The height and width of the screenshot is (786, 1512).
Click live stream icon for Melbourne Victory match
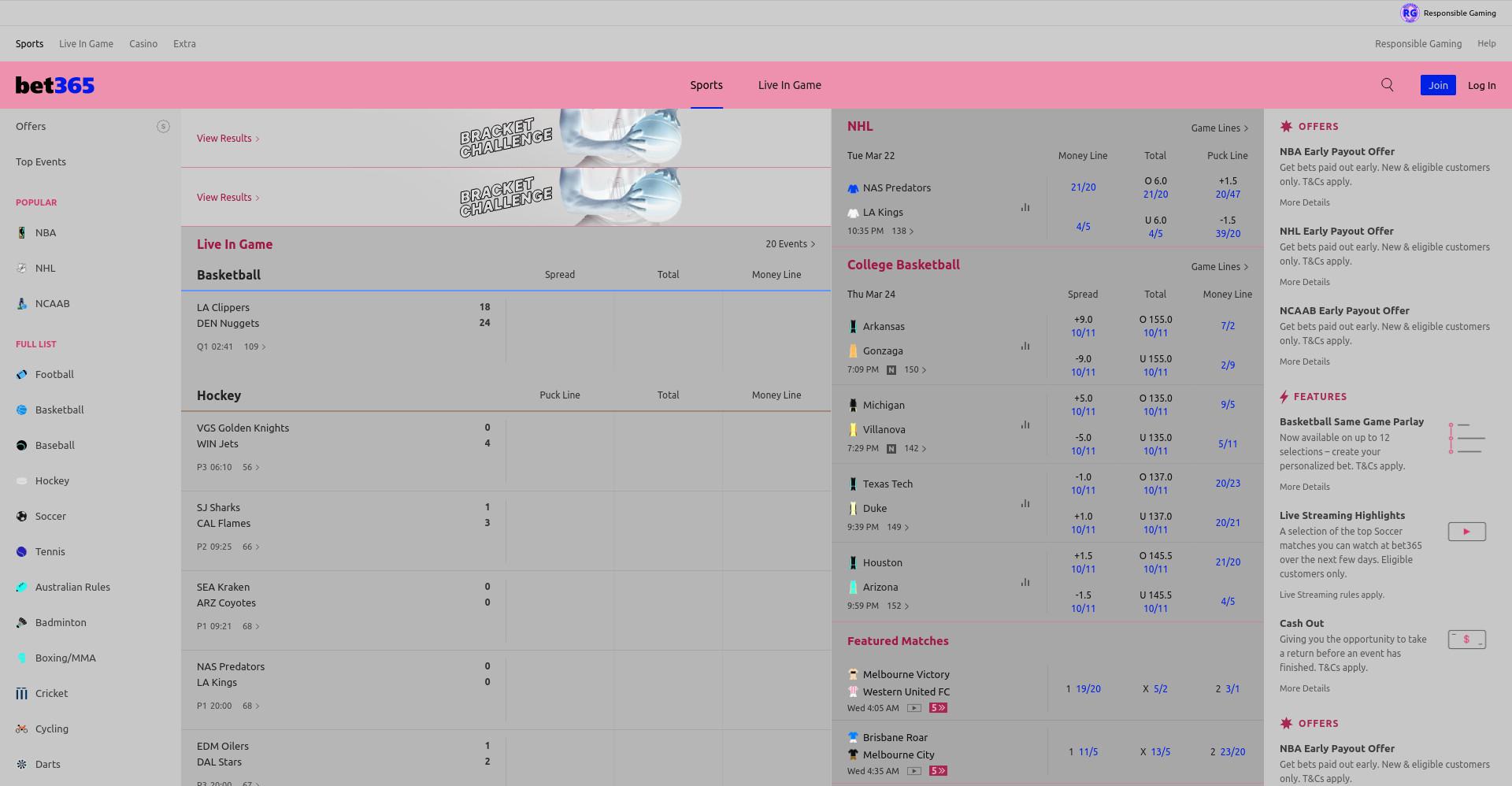point(913,708)
